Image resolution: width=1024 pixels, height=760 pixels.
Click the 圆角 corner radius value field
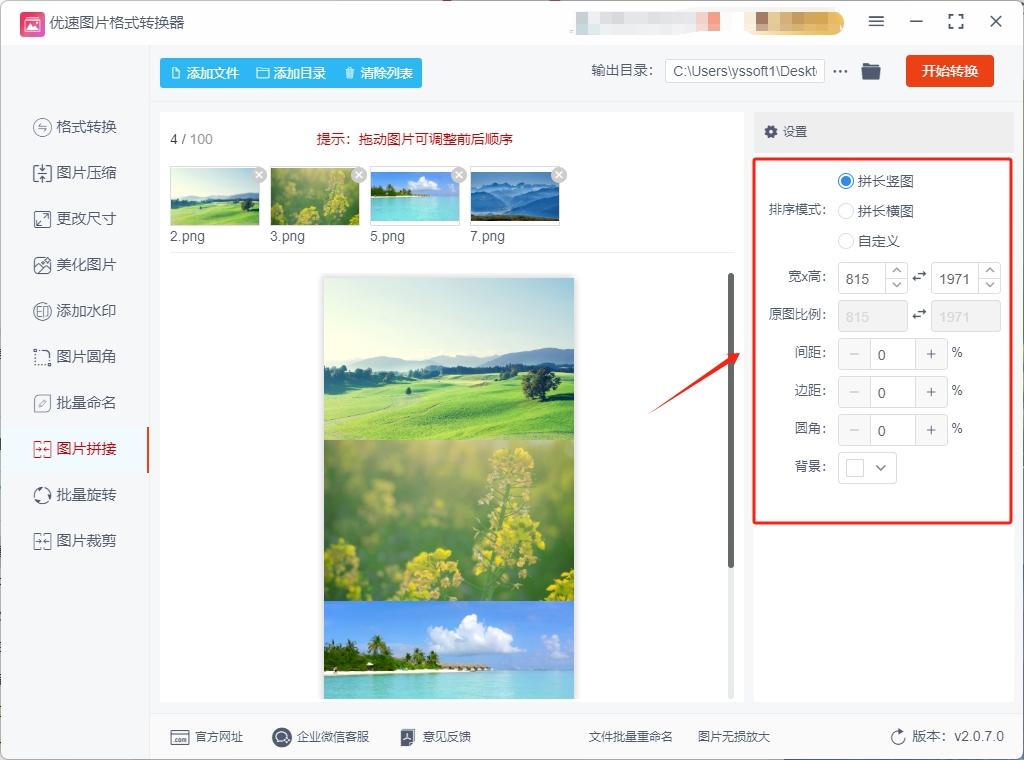[893, 430]
